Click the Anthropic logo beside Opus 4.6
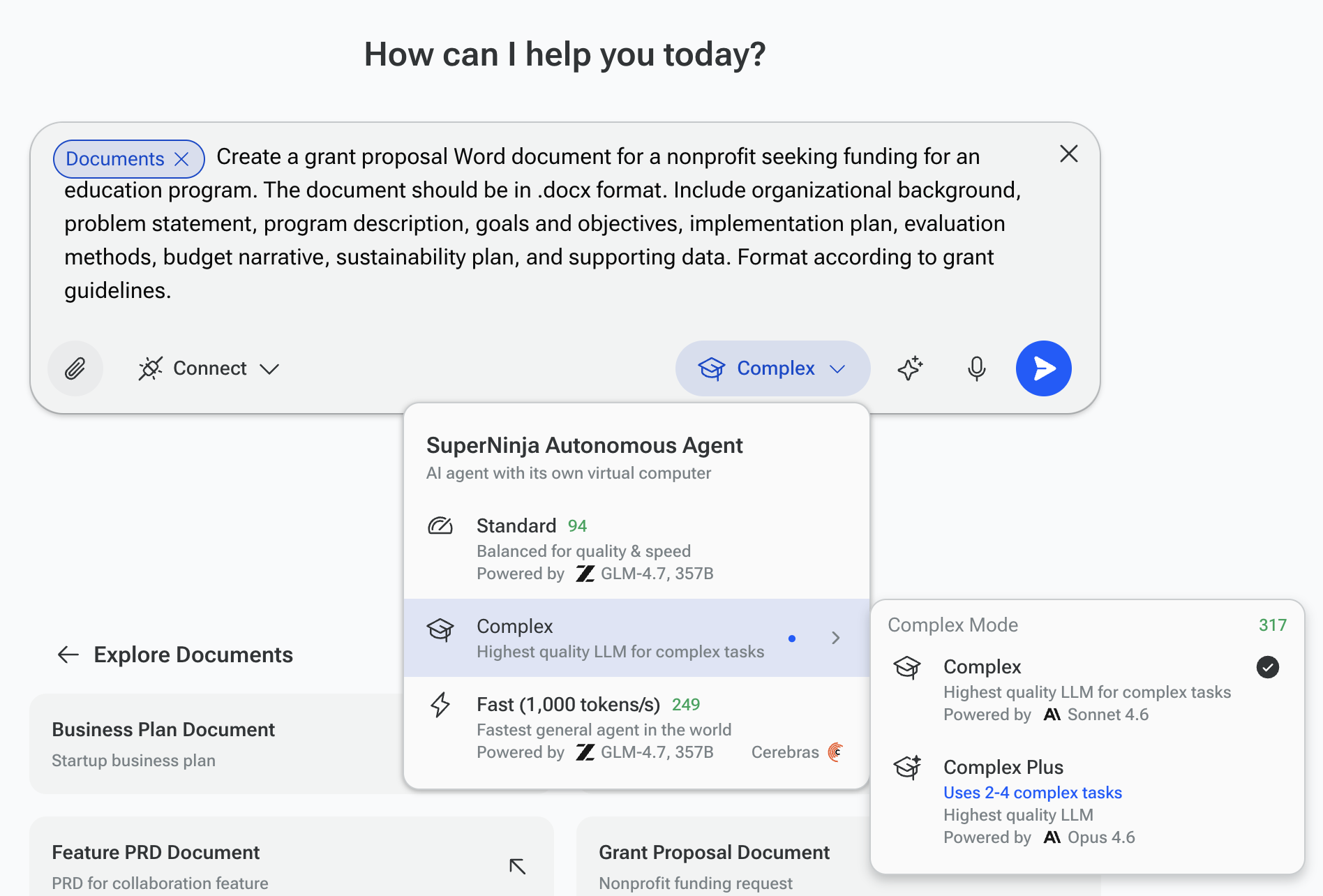This screenshot has height=896, width=1323. (1052, 837)
